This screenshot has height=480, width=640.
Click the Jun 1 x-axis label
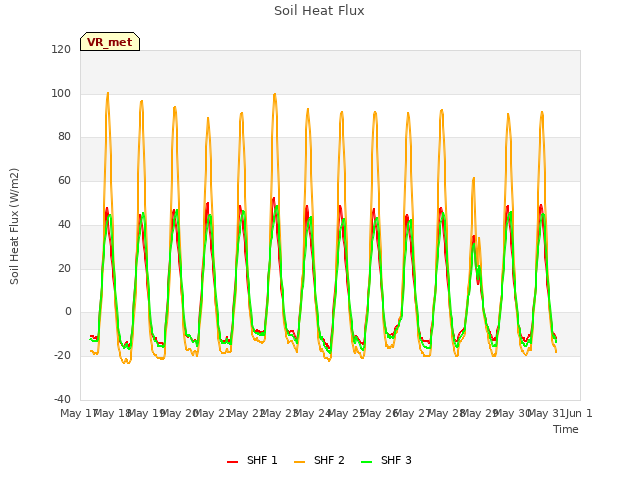point(579,413)
